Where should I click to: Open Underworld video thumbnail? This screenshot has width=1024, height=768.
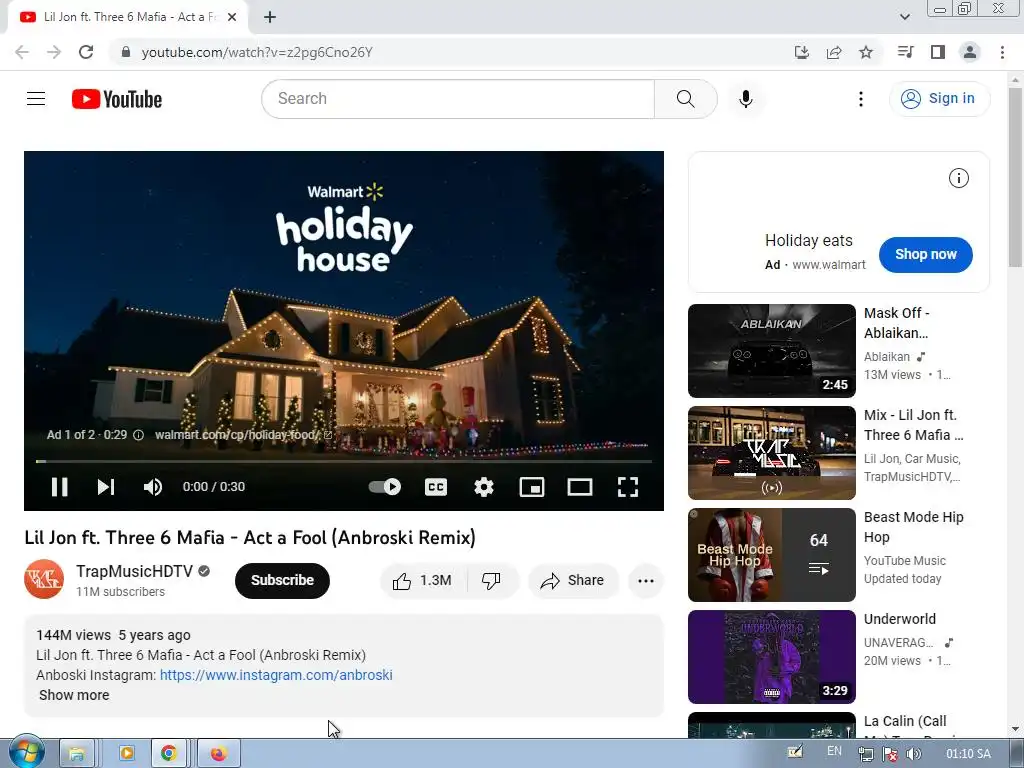(772, 656)
